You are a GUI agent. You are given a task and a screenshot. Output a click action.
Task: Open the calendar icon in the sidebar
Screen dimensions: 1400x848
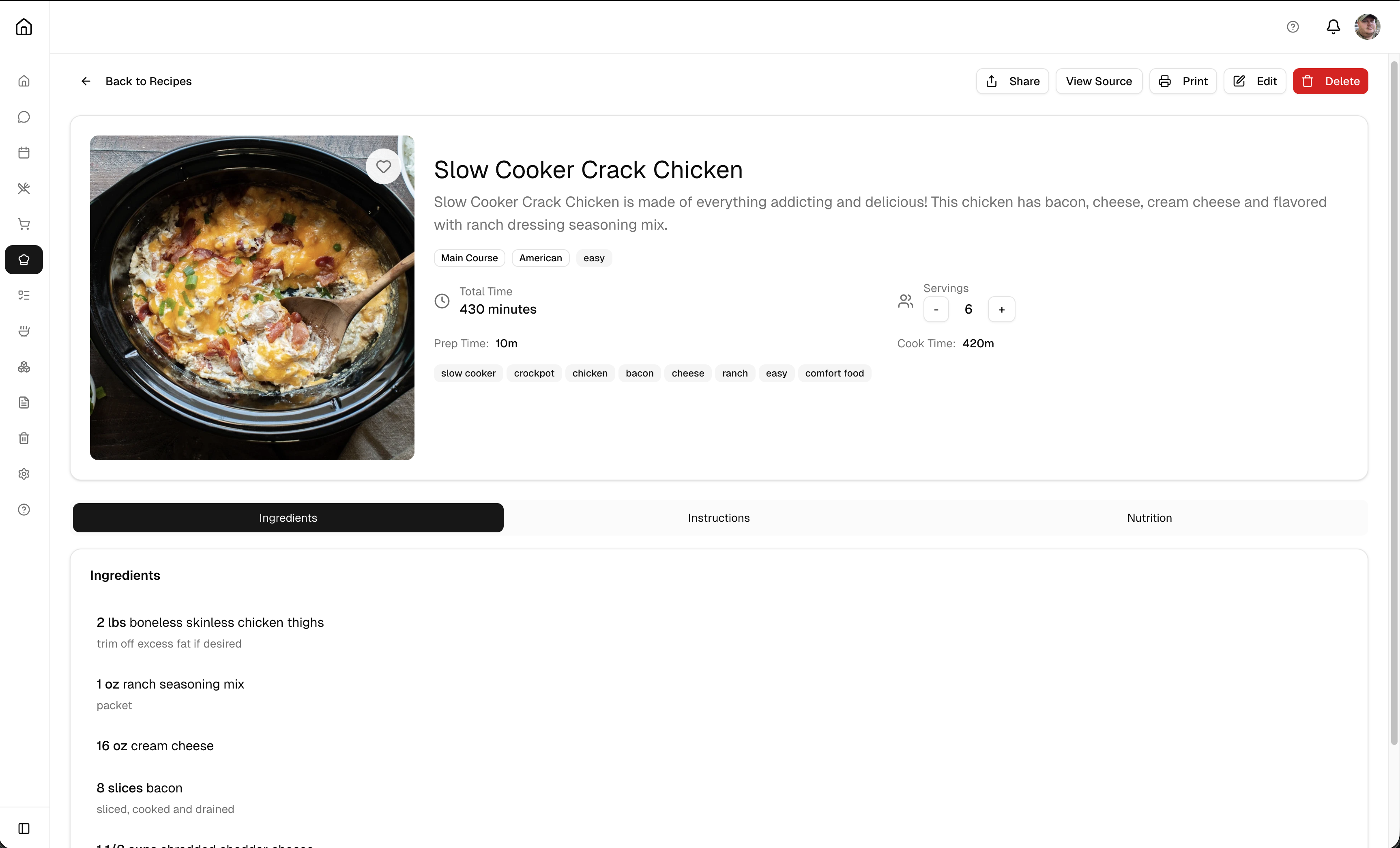coord(24,152)
